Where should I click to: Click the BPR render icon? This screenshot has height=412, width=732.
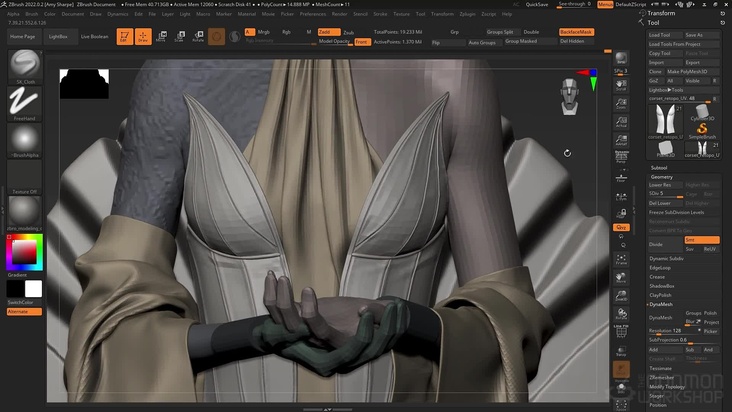(x=621, y=58)
